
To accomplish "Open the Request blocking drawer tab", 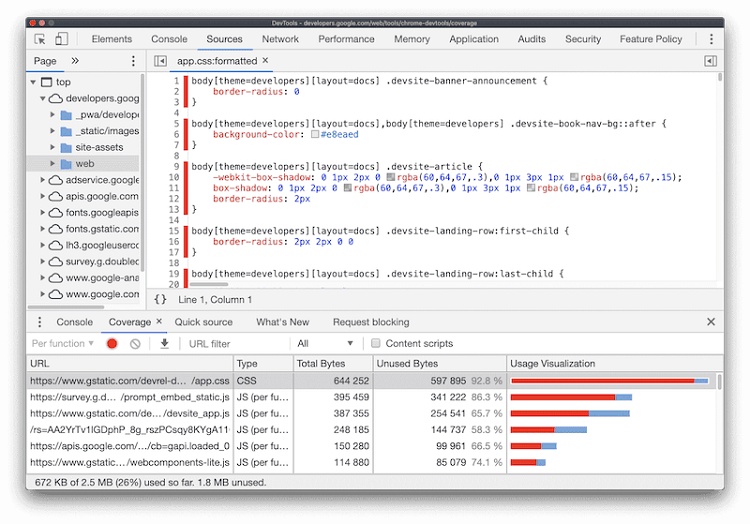I will 371,322.
